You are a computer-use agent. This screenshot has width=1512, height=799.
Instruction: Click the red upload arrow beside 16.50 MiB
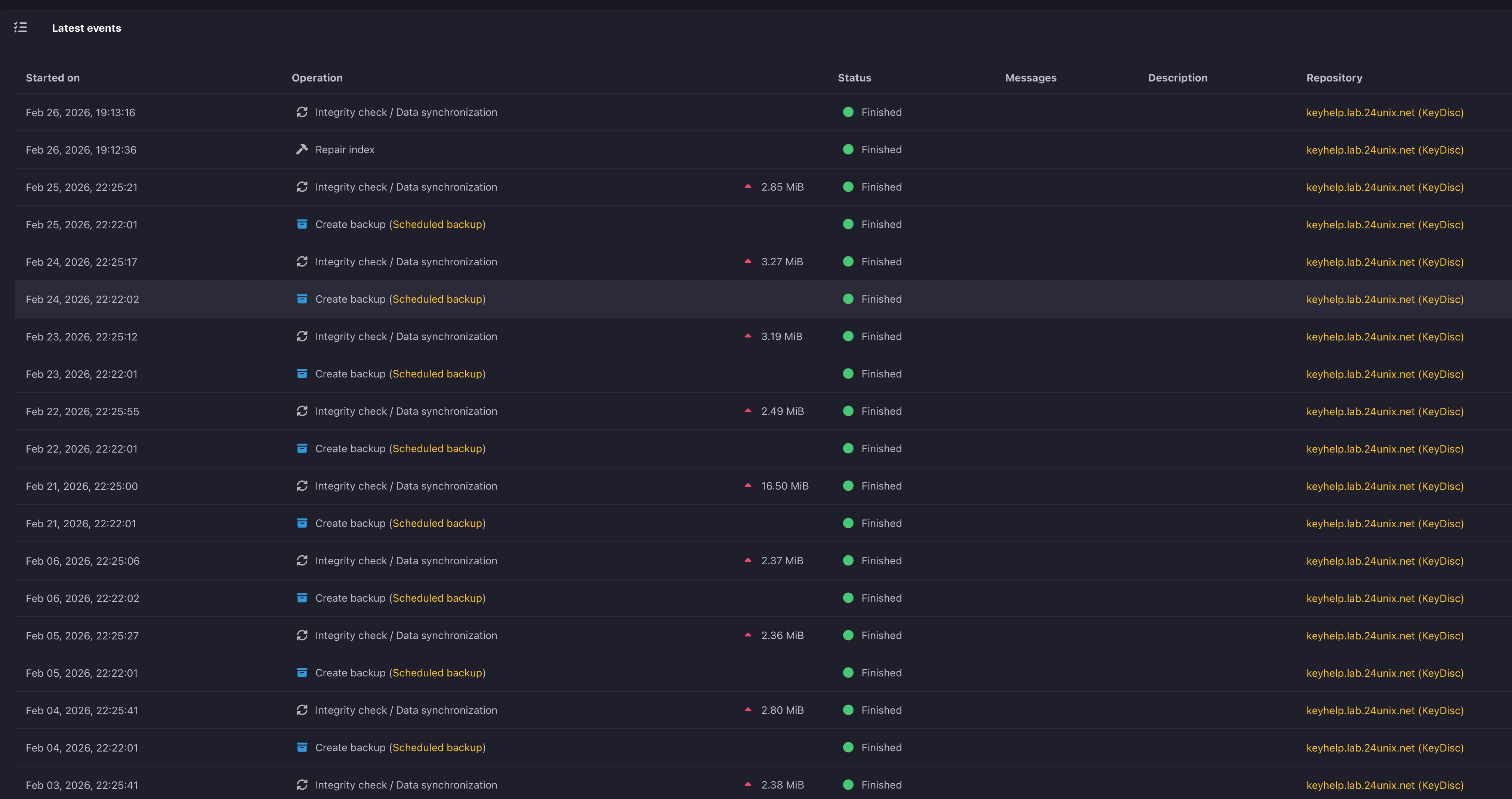tap(748, 485)
